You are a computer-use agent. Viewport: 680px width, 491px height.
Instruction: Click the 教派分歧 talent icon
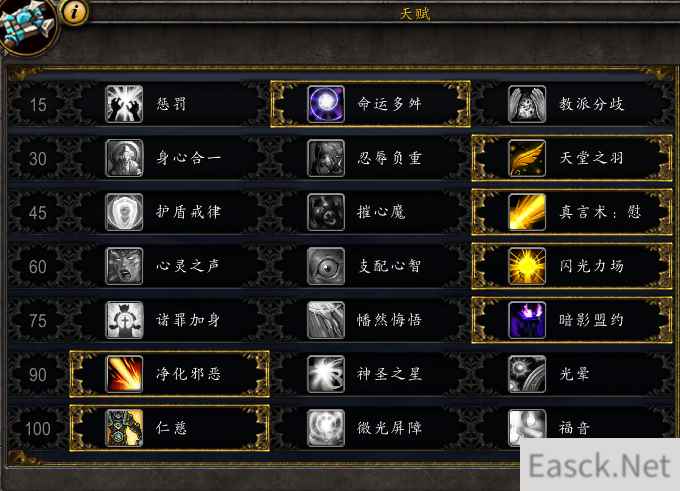[x=527, y=104]
